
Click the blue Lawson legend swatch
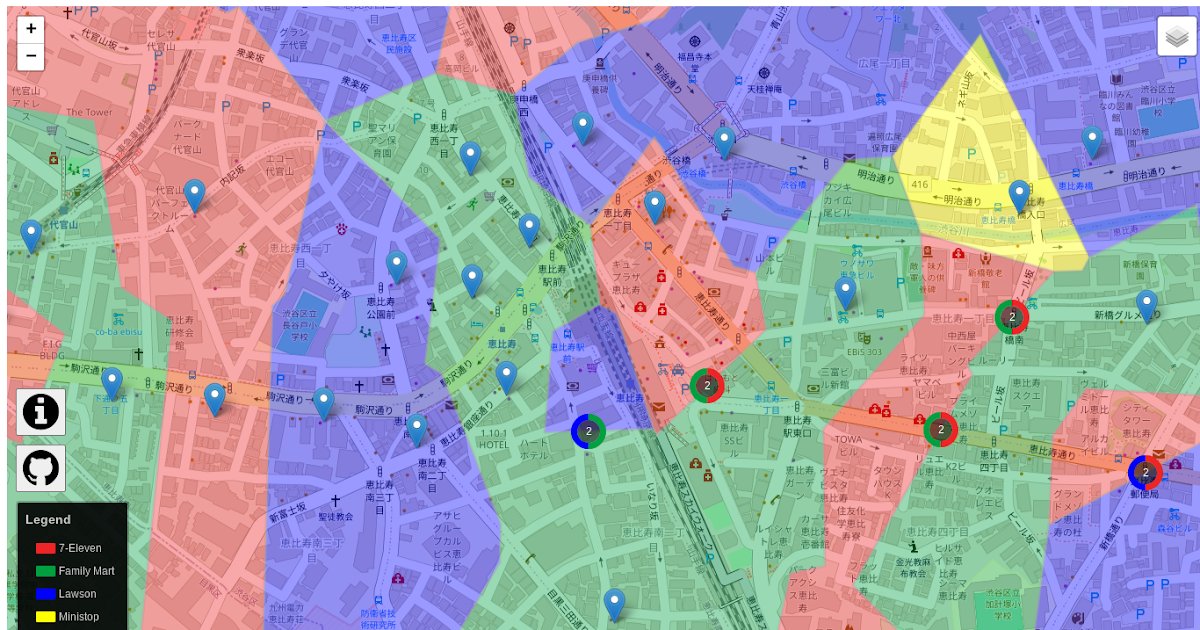point(45,594)
